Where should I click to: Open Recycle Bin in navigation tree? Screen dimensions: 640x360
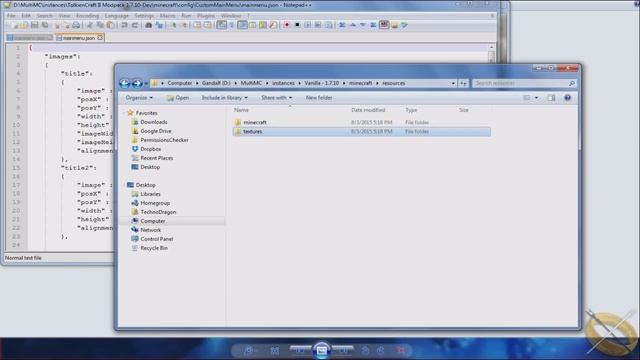(154, 248)
